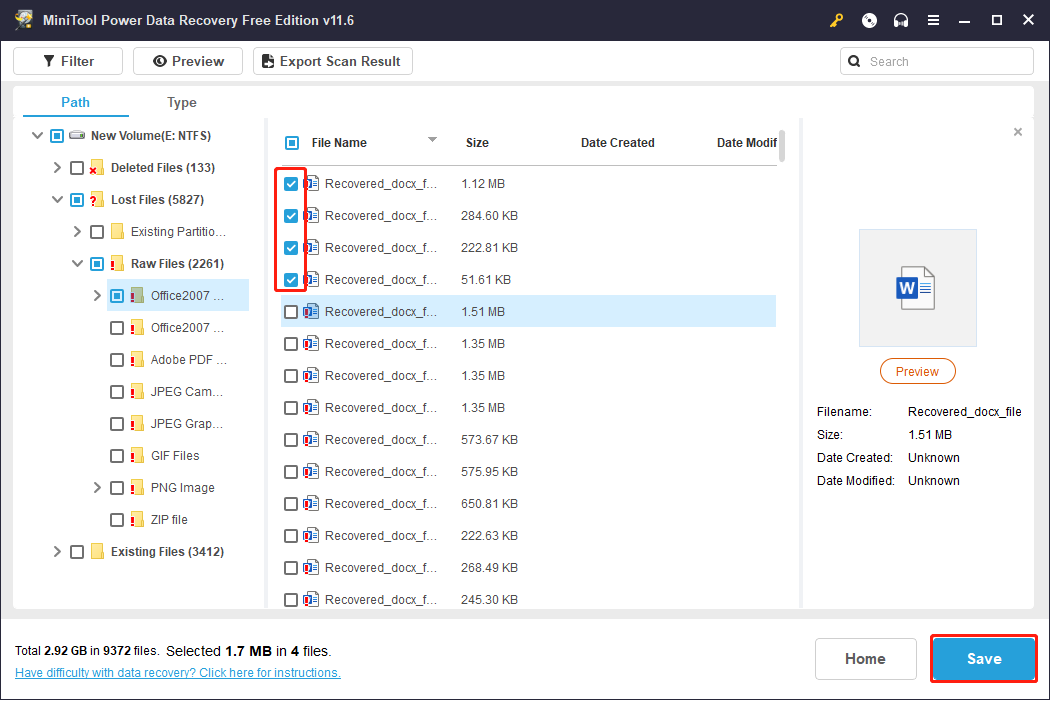Click the Raw Files folder icon

click(x=117, y=263)
